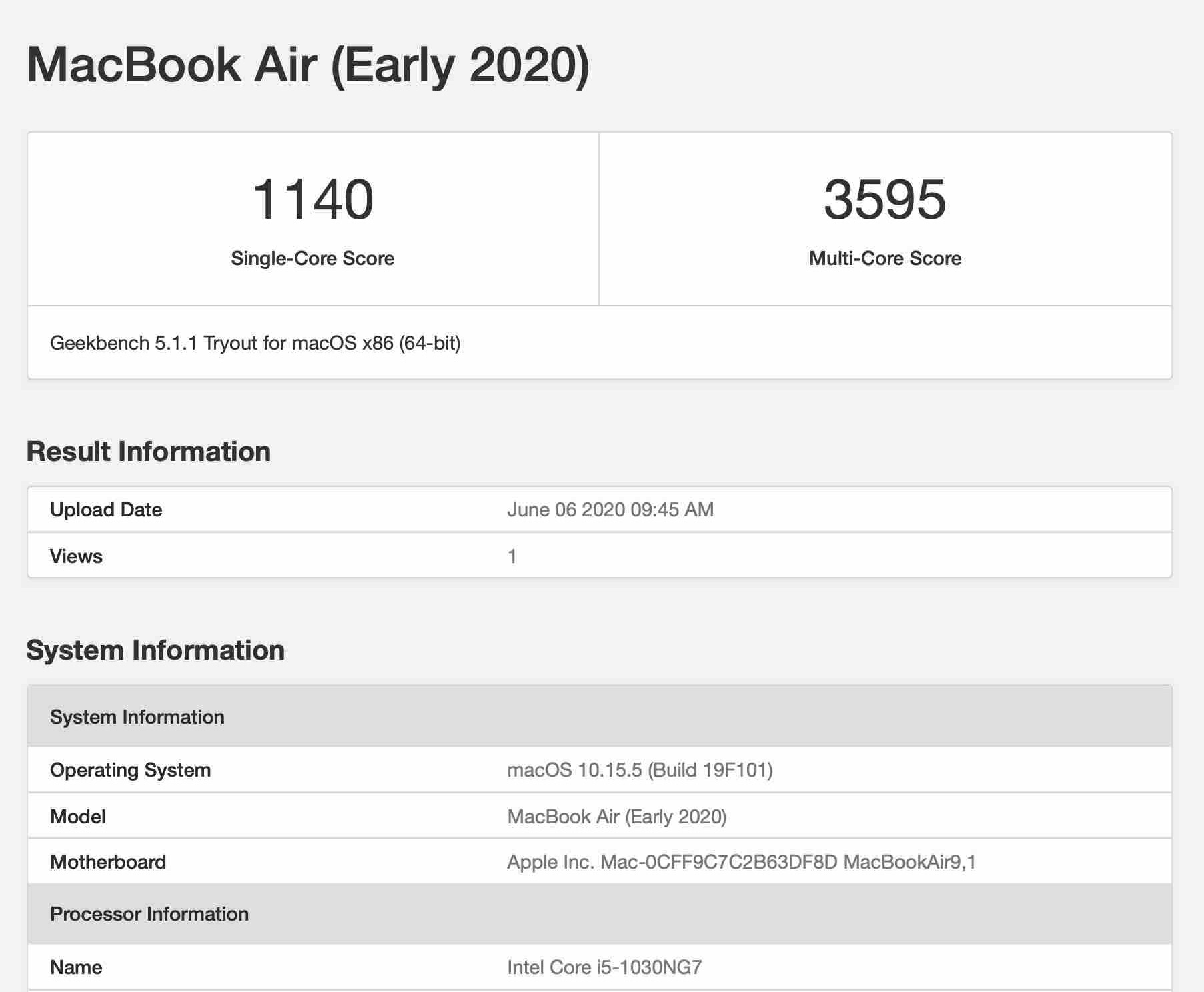Click the Intel Core i5-1030NG7 processor name
This screenshot has width=1204, height=992.
[604, 967]
